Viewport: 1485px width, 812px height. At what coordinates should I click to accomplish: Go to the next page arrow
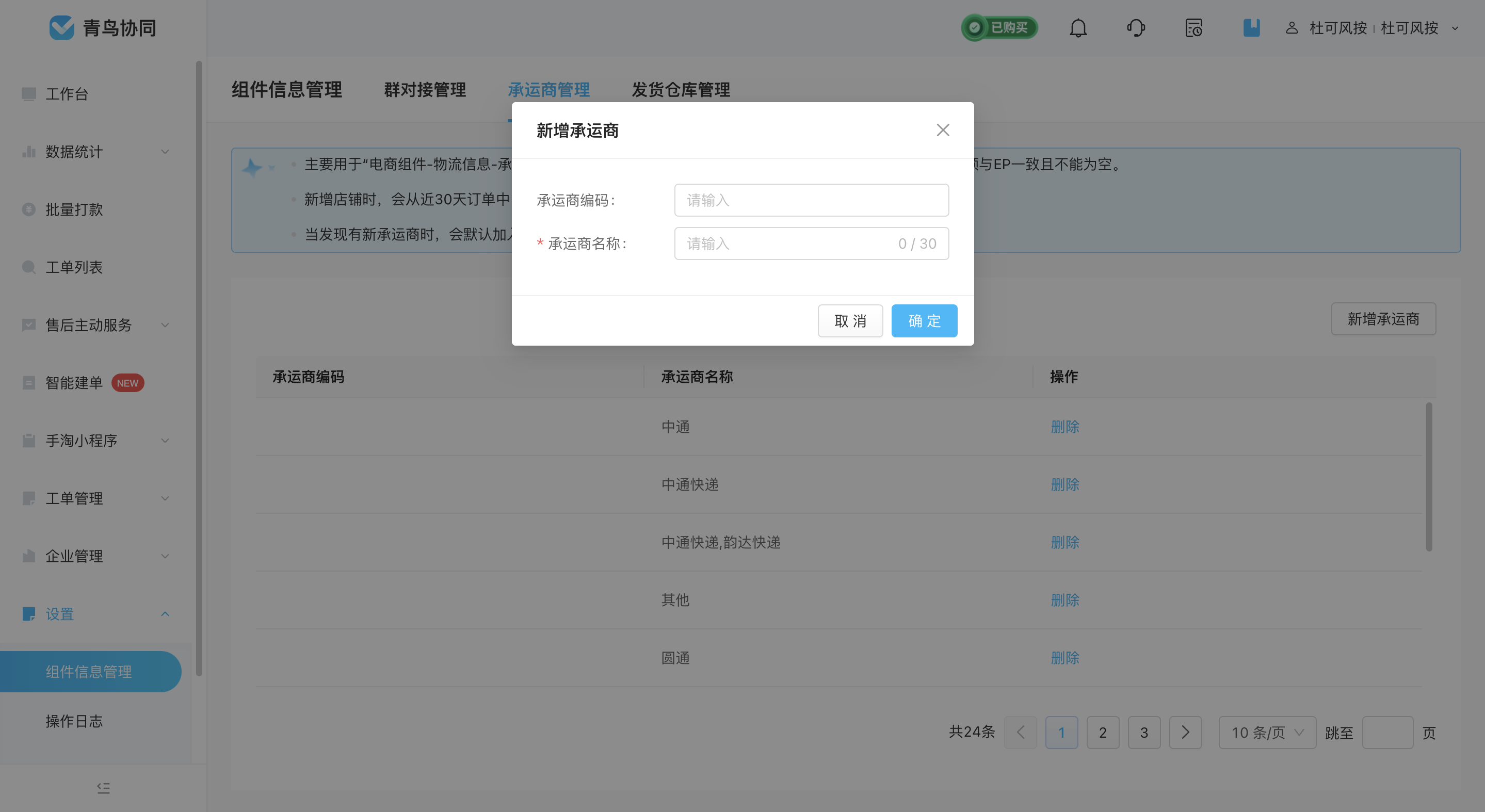[1185, 733]
